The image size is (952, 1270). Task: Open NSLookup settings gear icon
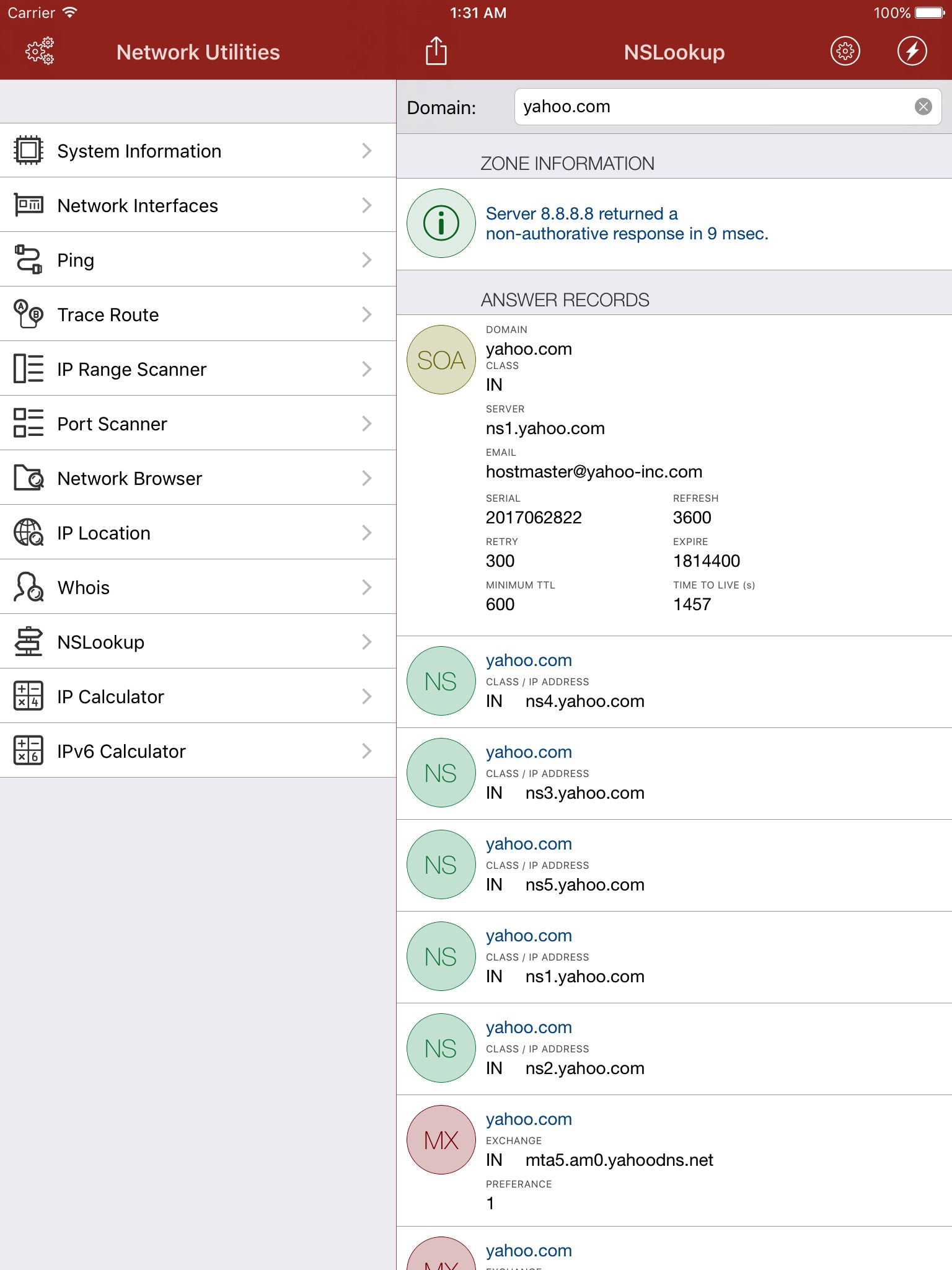pyautogui.click(x=845, y=51)
